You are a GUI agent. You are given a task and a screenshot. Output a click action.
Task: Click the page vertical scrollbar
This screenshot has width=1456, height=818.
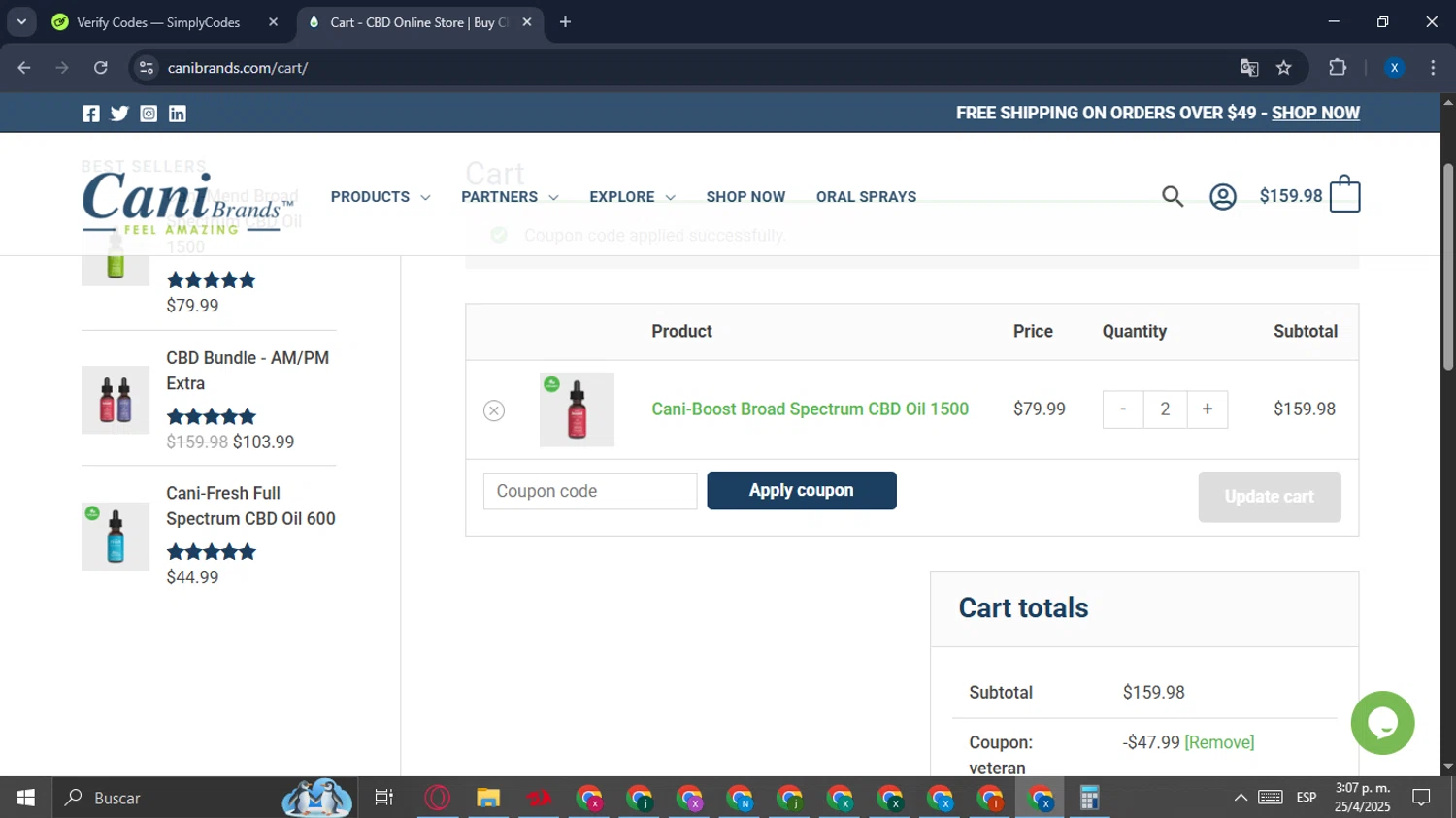pyautogui.click(x=1448, y=267)
